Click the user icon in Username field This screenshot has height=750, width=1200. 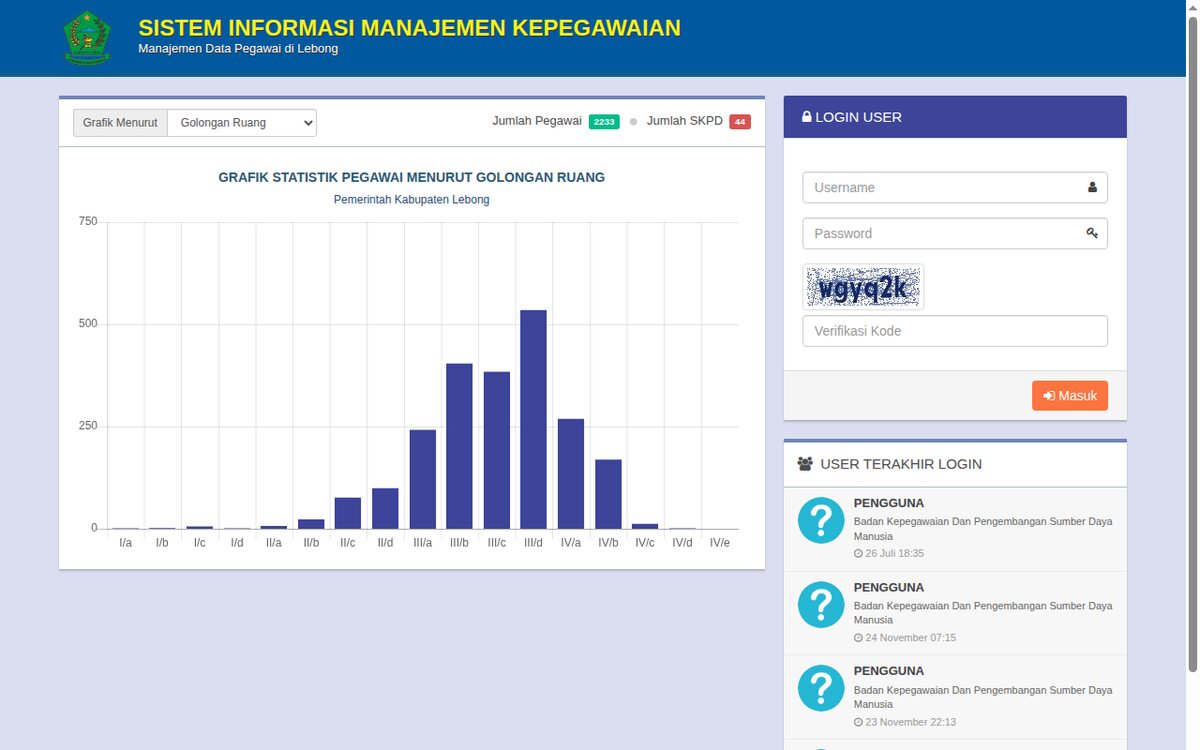(1092, 187)
